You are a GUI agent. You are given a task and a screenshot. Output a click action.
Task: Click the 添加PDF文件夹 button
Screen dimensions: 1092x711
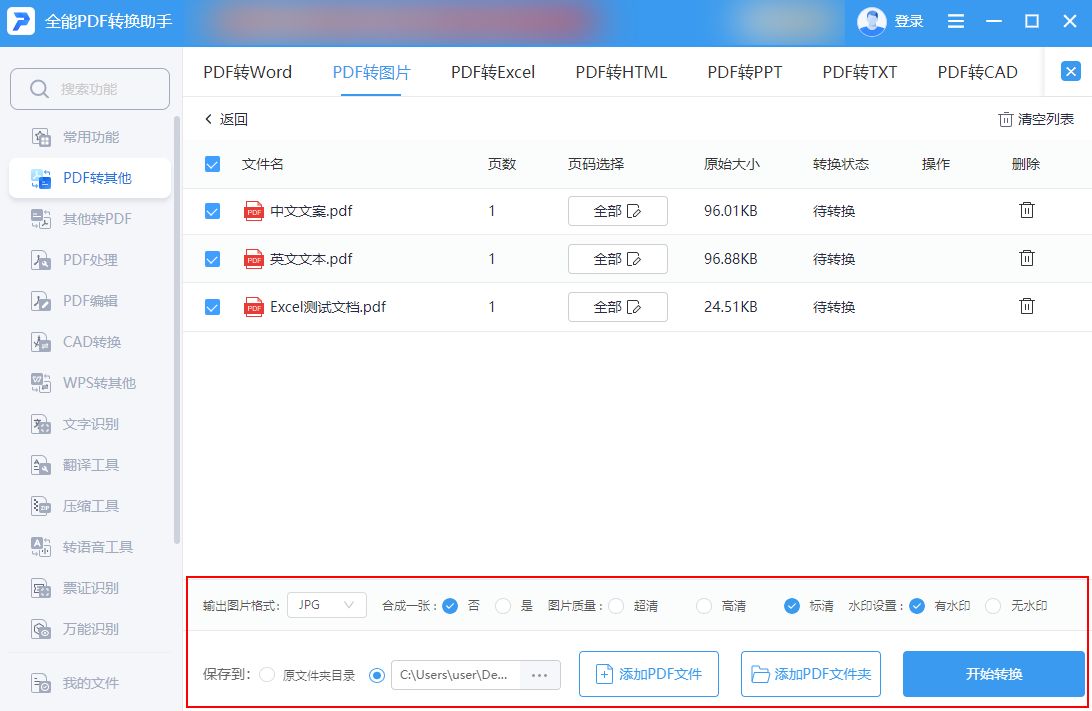[x=811, y=674]
